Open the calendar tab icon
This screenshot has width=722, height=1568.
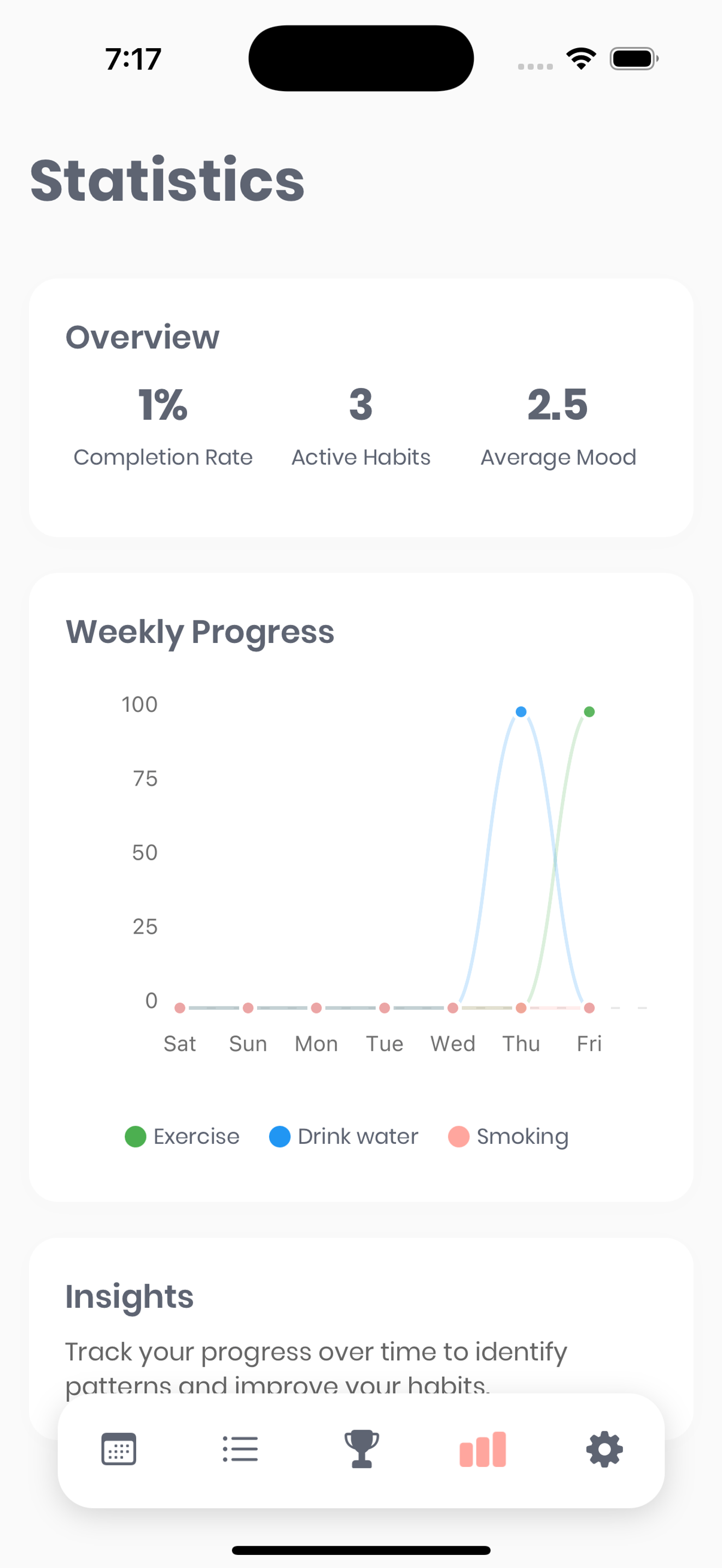click(x=118, y=1449)
